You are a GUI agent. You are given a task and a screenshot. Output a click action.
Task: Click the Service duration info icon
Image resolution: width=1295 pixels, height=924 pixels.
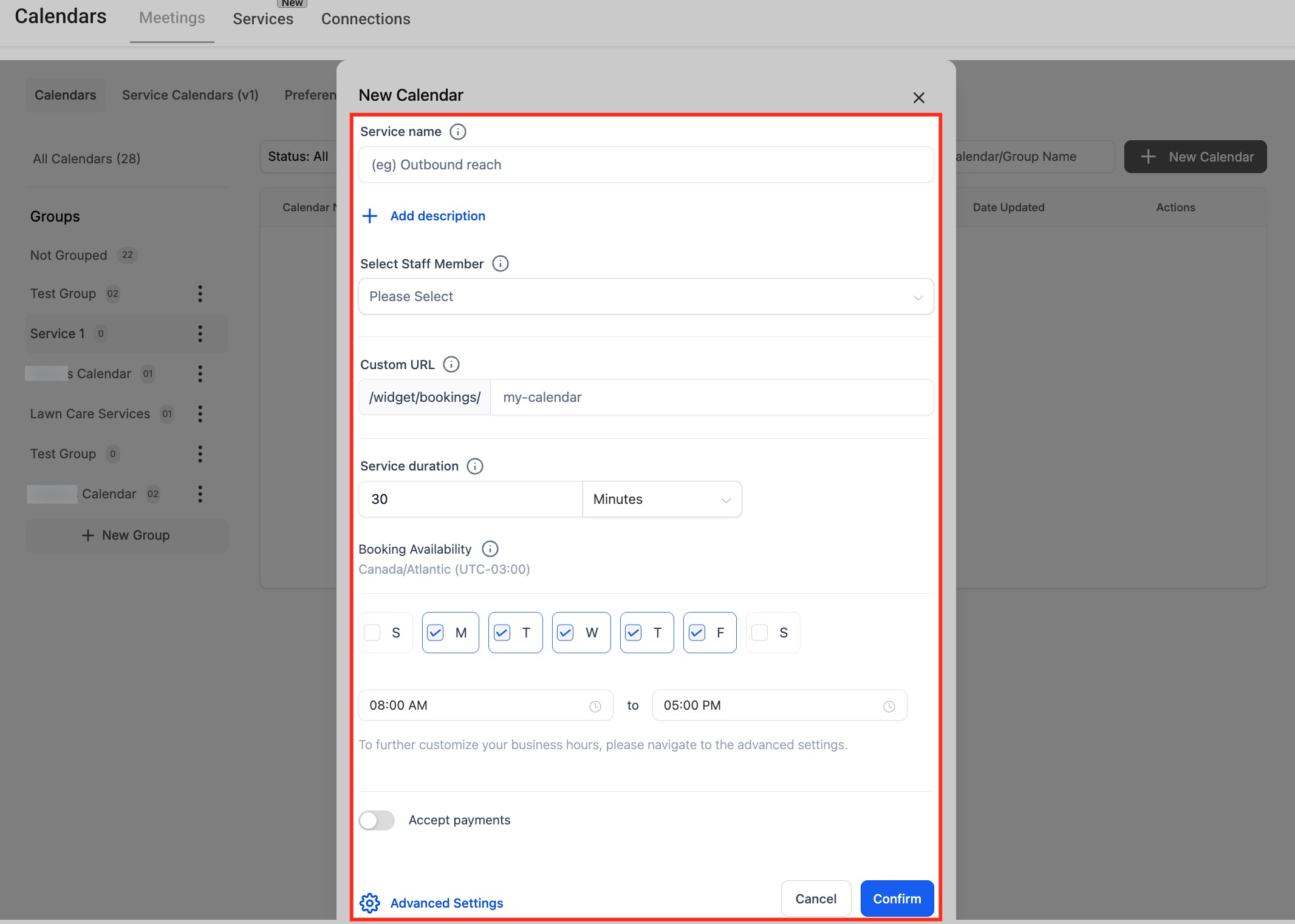[x=474, y=466]
